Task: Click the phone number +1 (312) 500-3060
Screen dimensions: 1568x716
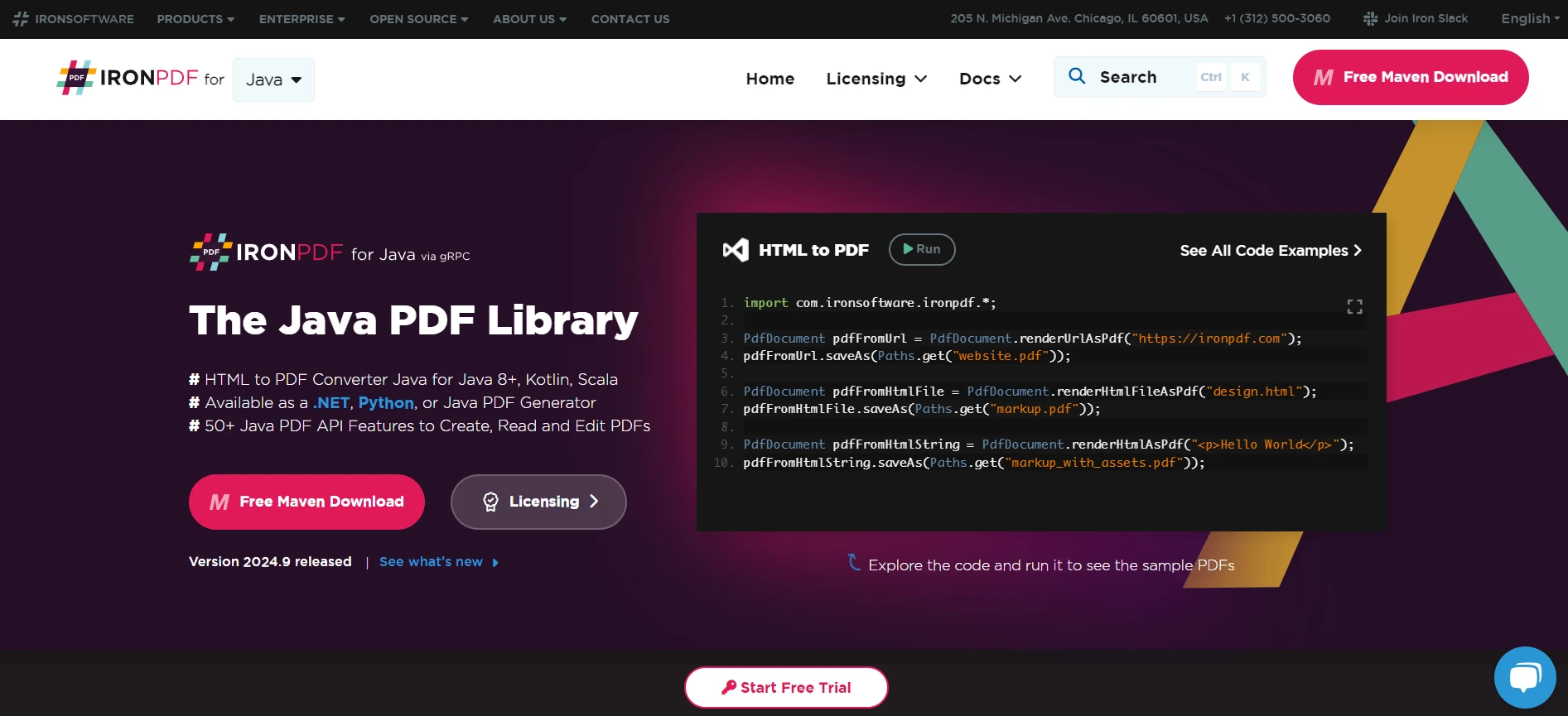Action: [x=1277, y=18]
